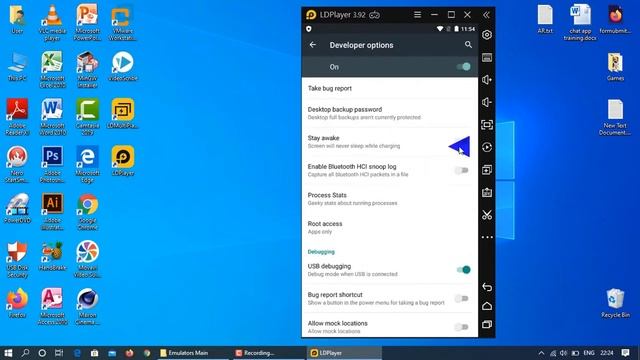Search within Developer options
Image resolution: width=640 pixels, height=360 pixels.
[x=468, y=45]
